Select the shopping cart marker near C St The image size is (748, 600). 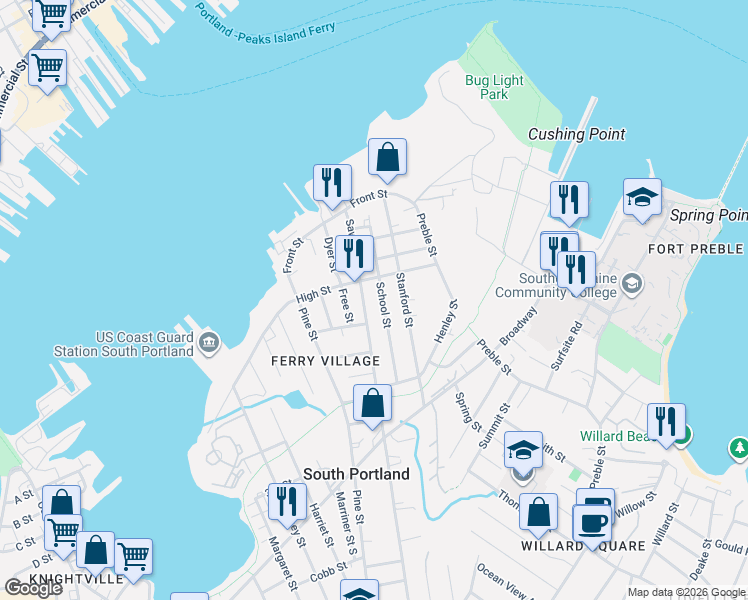pyautogui.click(x=63, y=536)
